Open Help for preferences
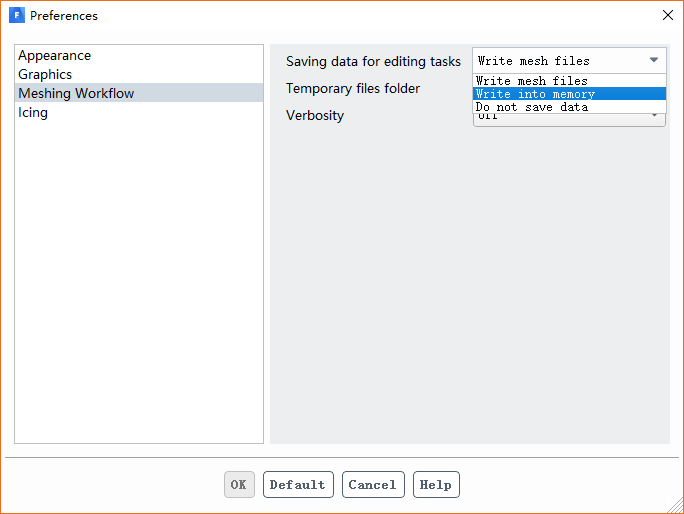684x514 pixels. tap(436, 485)
